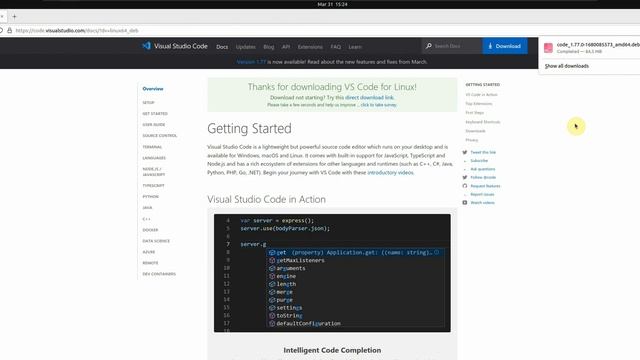Open the Blog nav item
This screenshot has width=640, height=360.
pos(269,47)
